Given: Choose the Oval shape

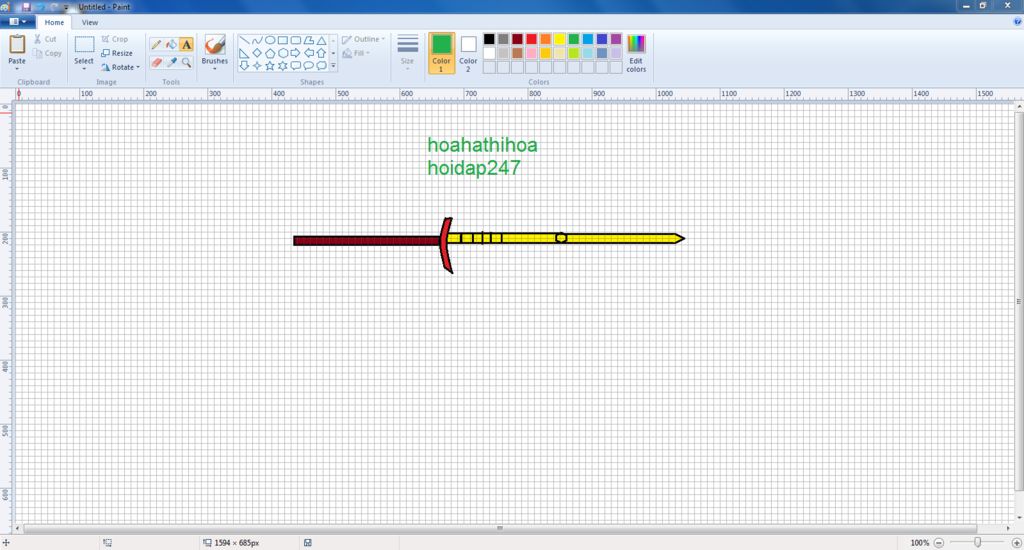Looking at the screenshot, I should [270, 40].
